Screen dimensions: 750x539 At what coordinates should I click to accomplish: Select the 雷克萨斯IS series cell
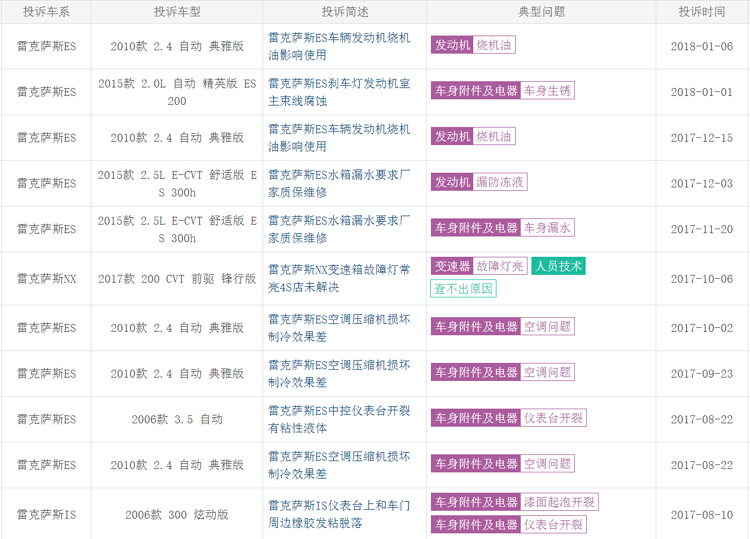coord(46,515)
